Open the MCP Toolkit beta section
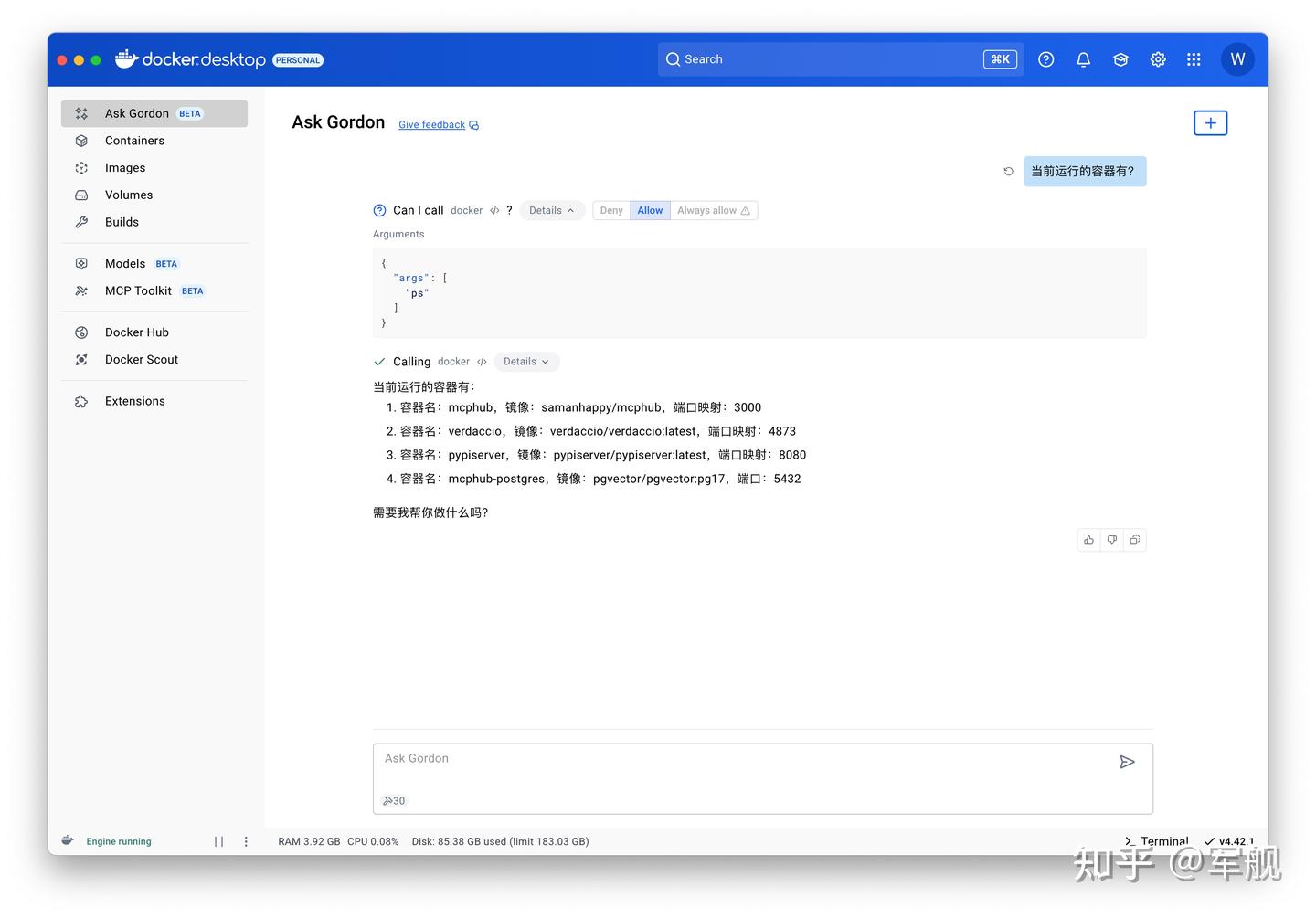 [x=138, y=290]
